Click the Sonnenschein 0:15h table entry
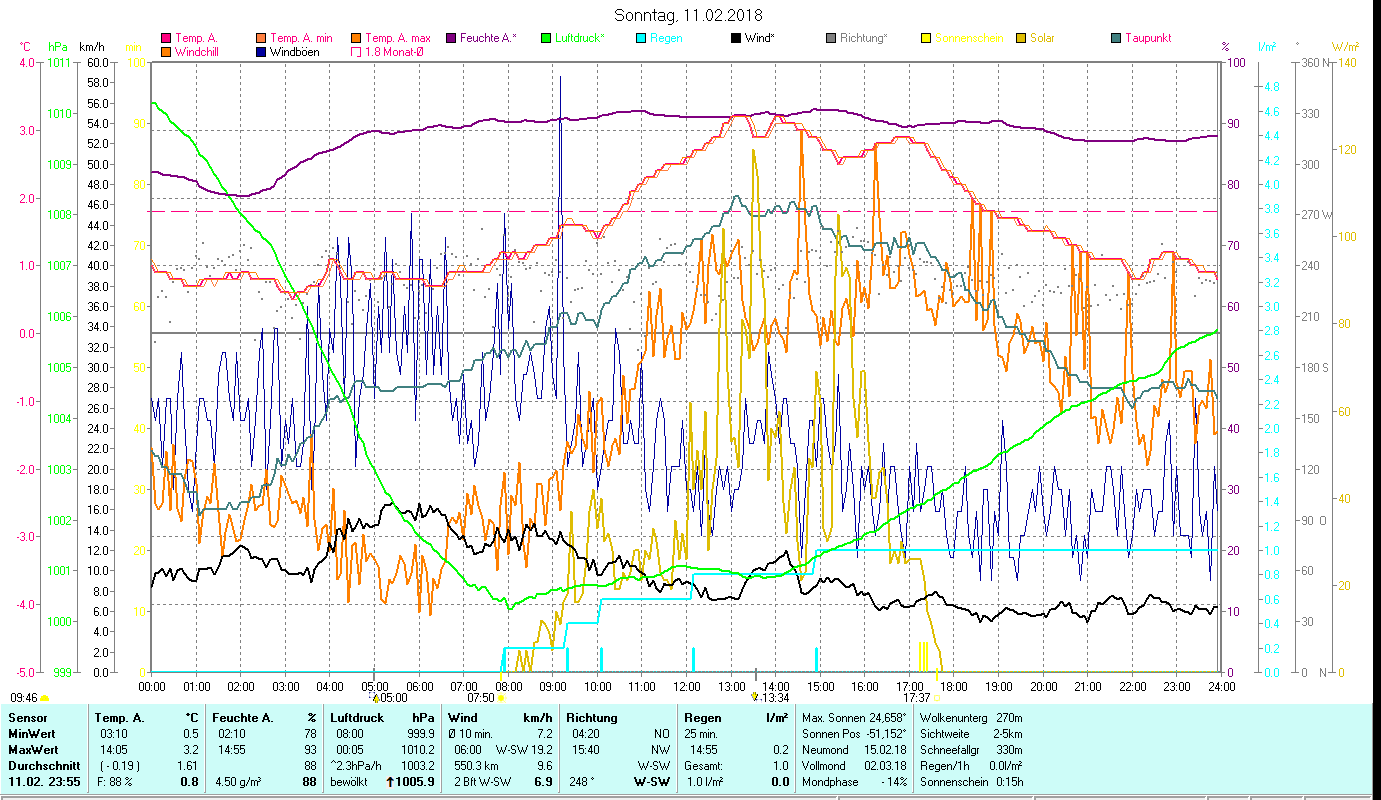This screenshot has width=1381, height=800. click(971, 782)
